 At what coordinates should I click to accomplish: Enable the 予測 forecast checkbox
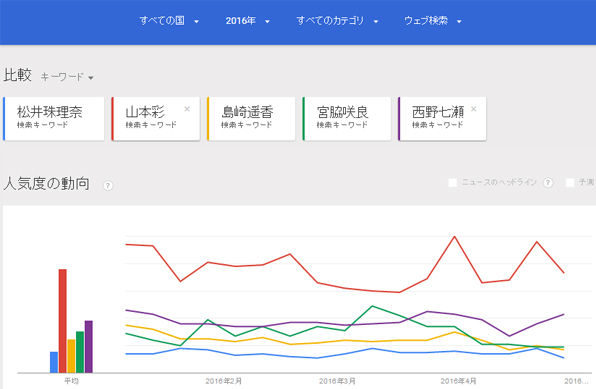570,183
